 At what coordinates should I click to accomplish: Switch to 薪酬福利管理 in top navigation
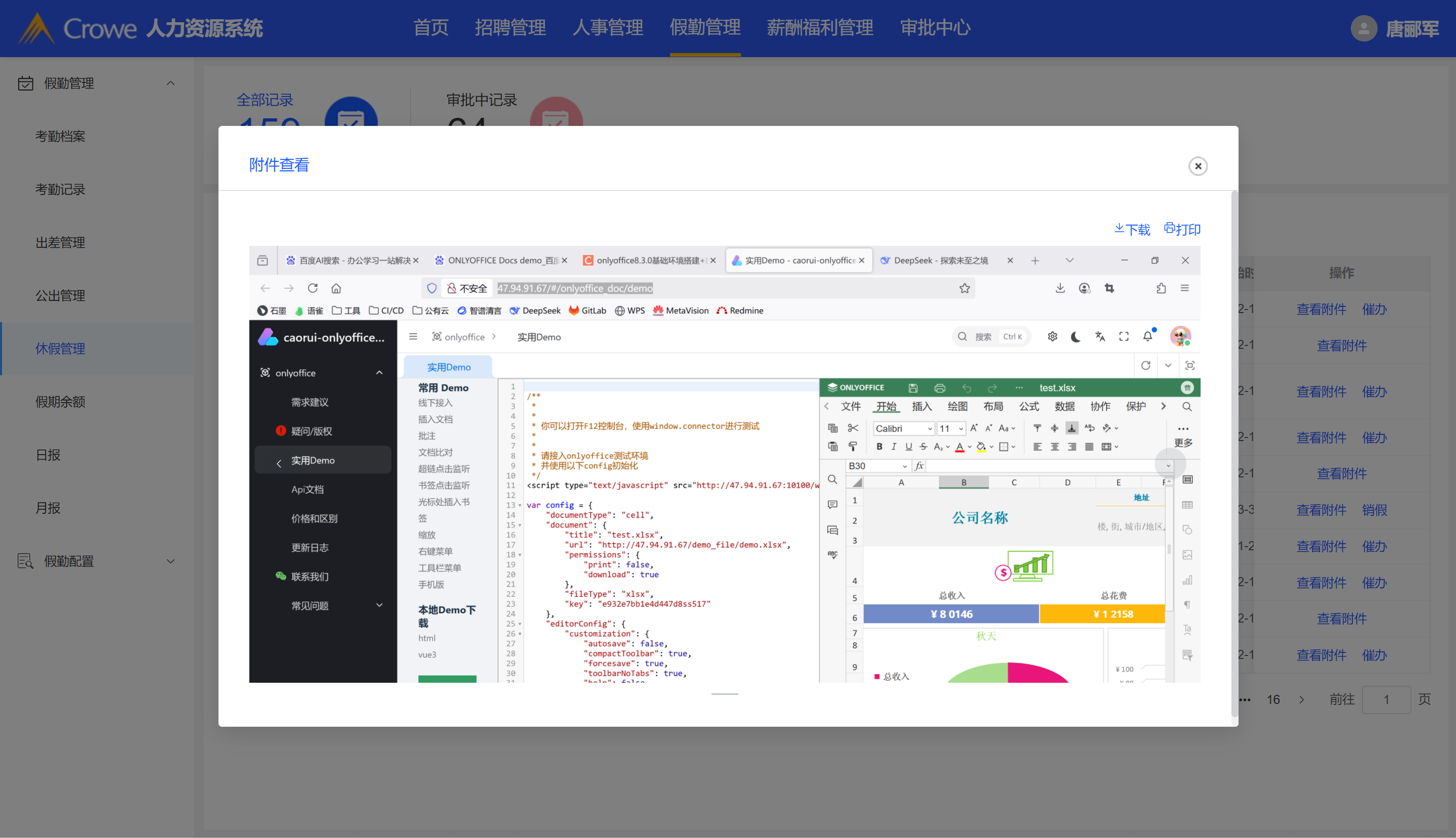819,28
